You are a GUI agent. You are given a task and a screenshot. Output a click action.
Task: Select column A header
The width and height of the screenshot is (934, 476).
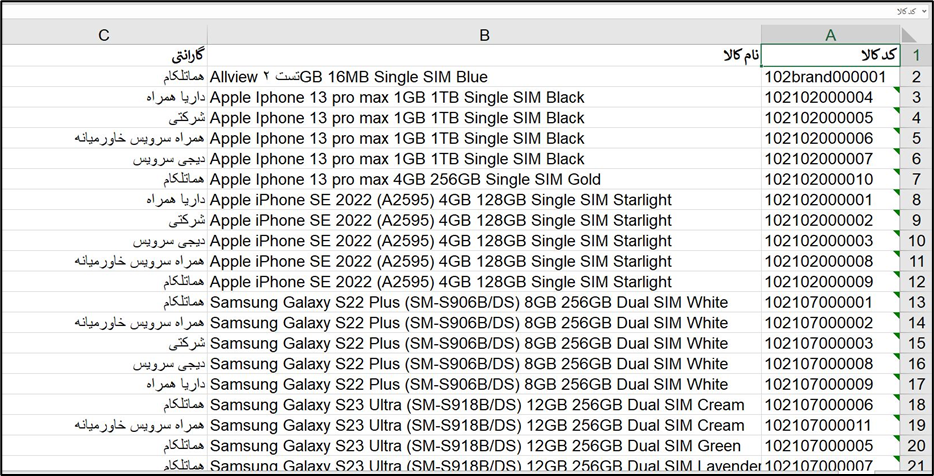(x=831, y=35)
